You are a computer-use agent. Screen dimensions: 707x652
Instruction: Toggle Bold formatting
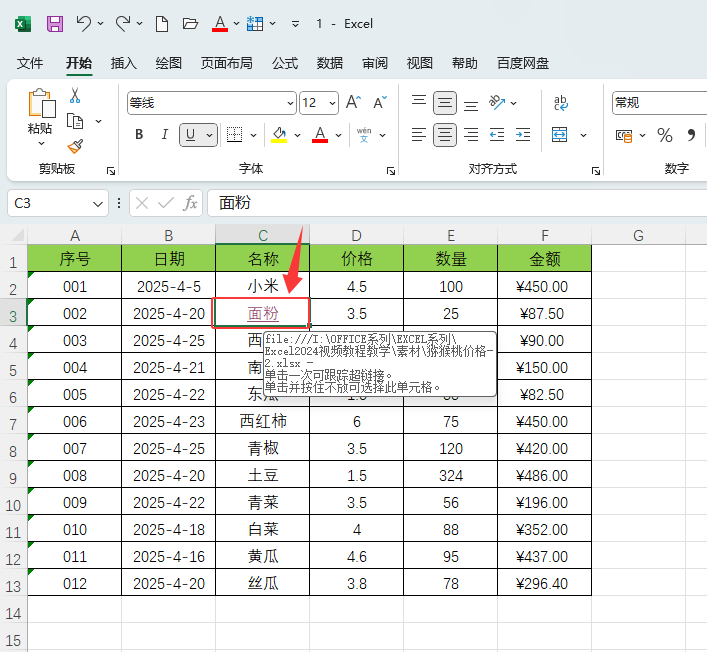click(x=139, y=134)
